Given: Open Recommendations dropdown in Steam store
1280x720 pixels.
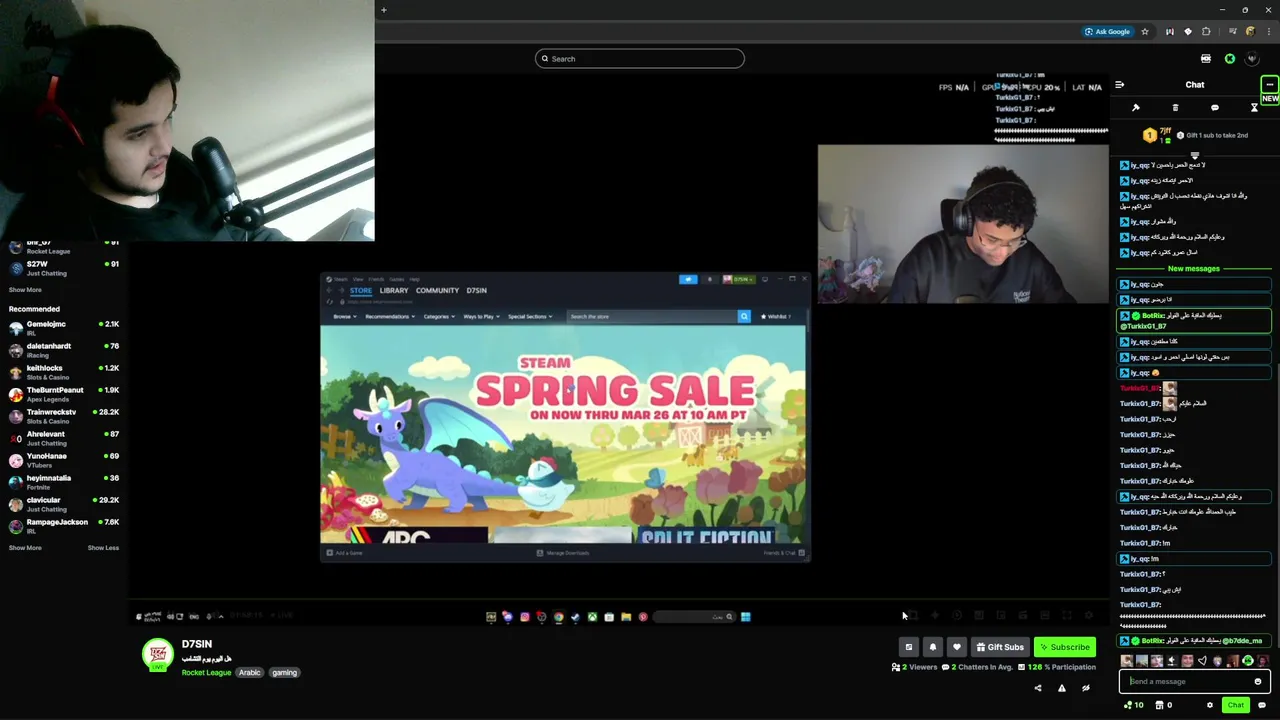Looking at the screenshot, I should (x=390, y=317).
